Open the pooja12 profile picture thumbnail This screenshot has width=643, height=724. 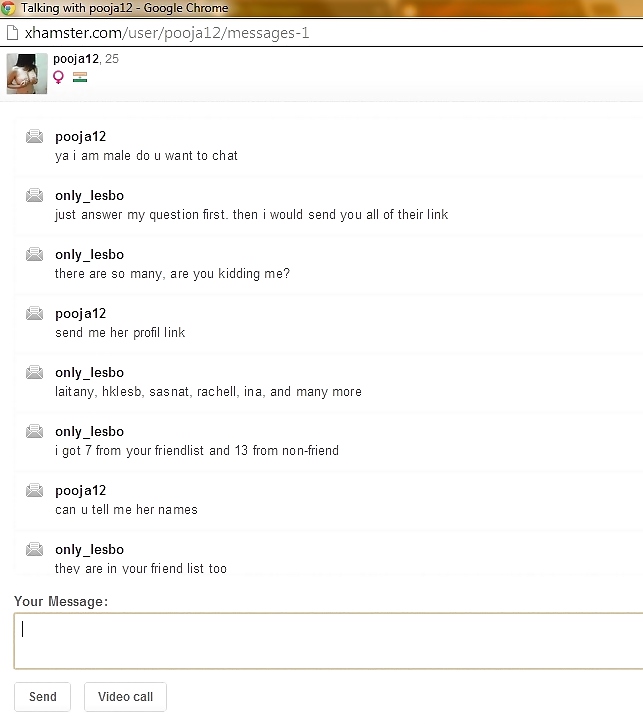pos(26,73)
